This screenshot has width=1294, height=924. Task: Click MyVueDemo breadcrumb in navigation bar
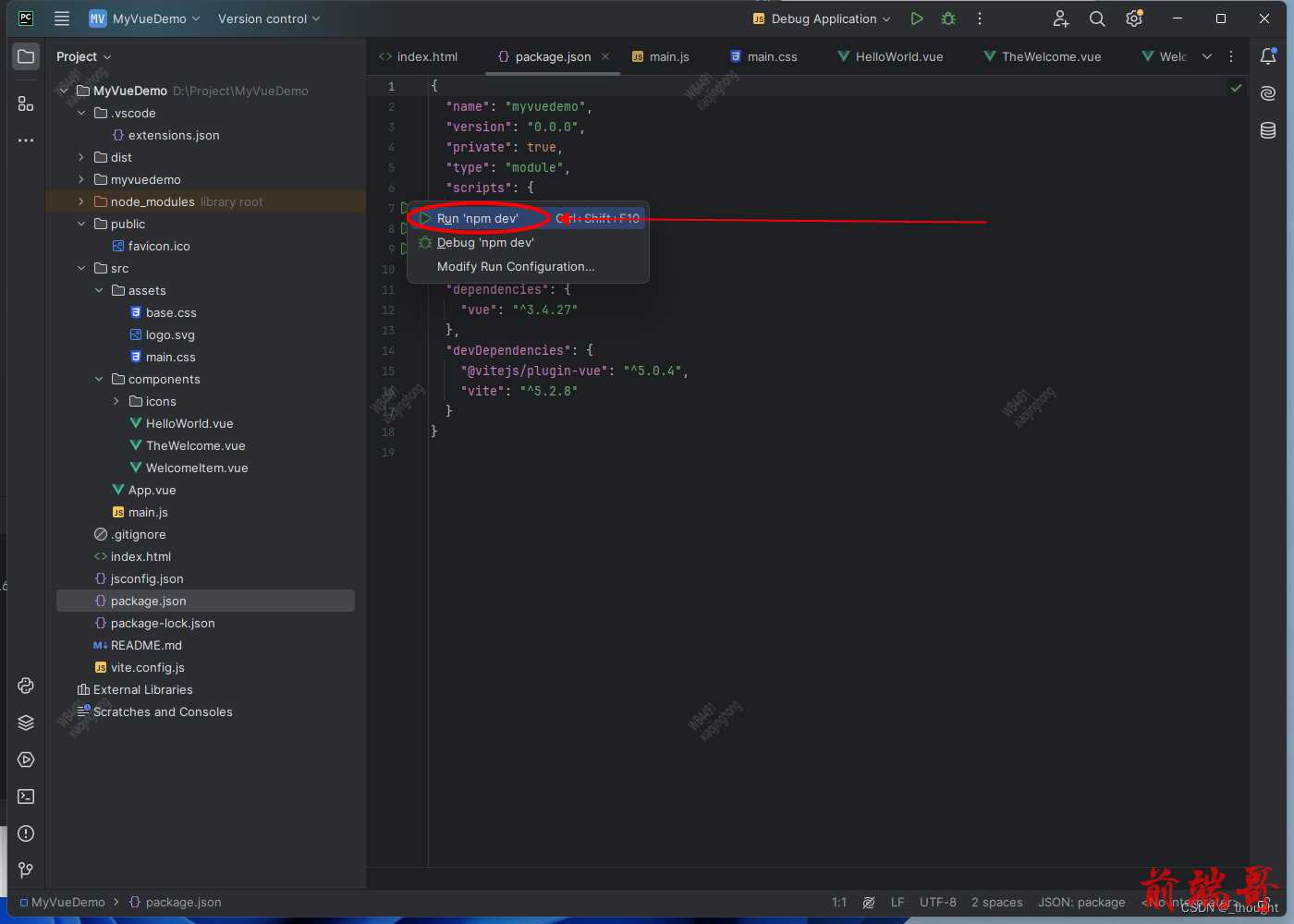(62, 902)
